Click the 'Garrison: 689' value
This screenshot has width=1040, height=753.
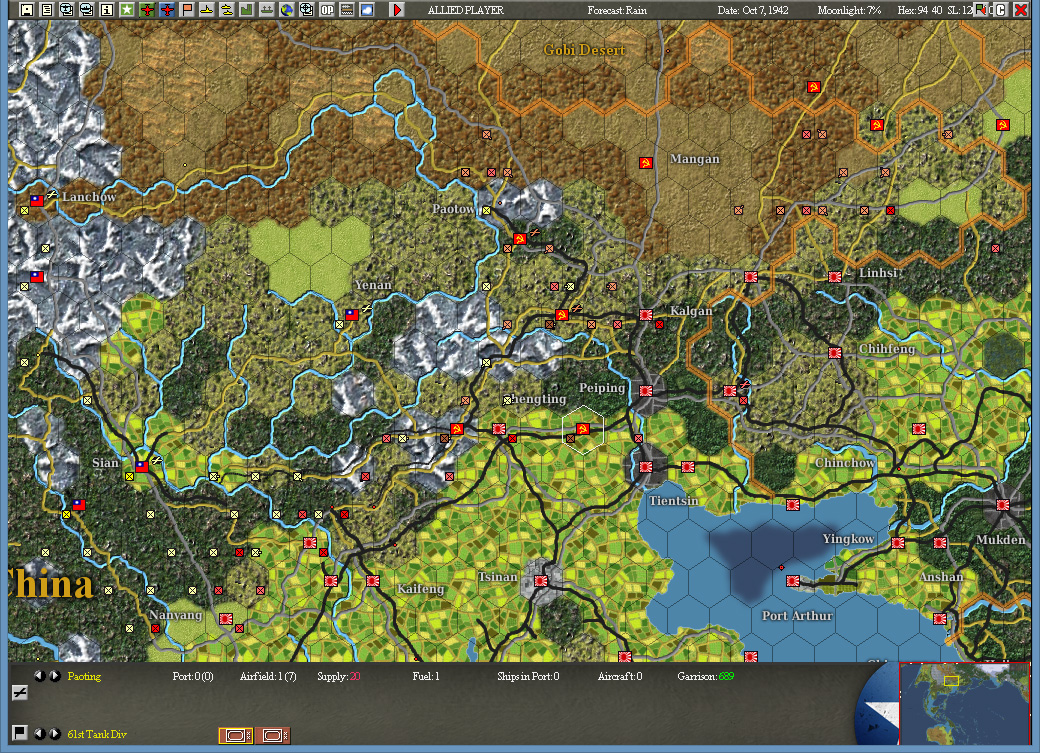pos(706,676)
